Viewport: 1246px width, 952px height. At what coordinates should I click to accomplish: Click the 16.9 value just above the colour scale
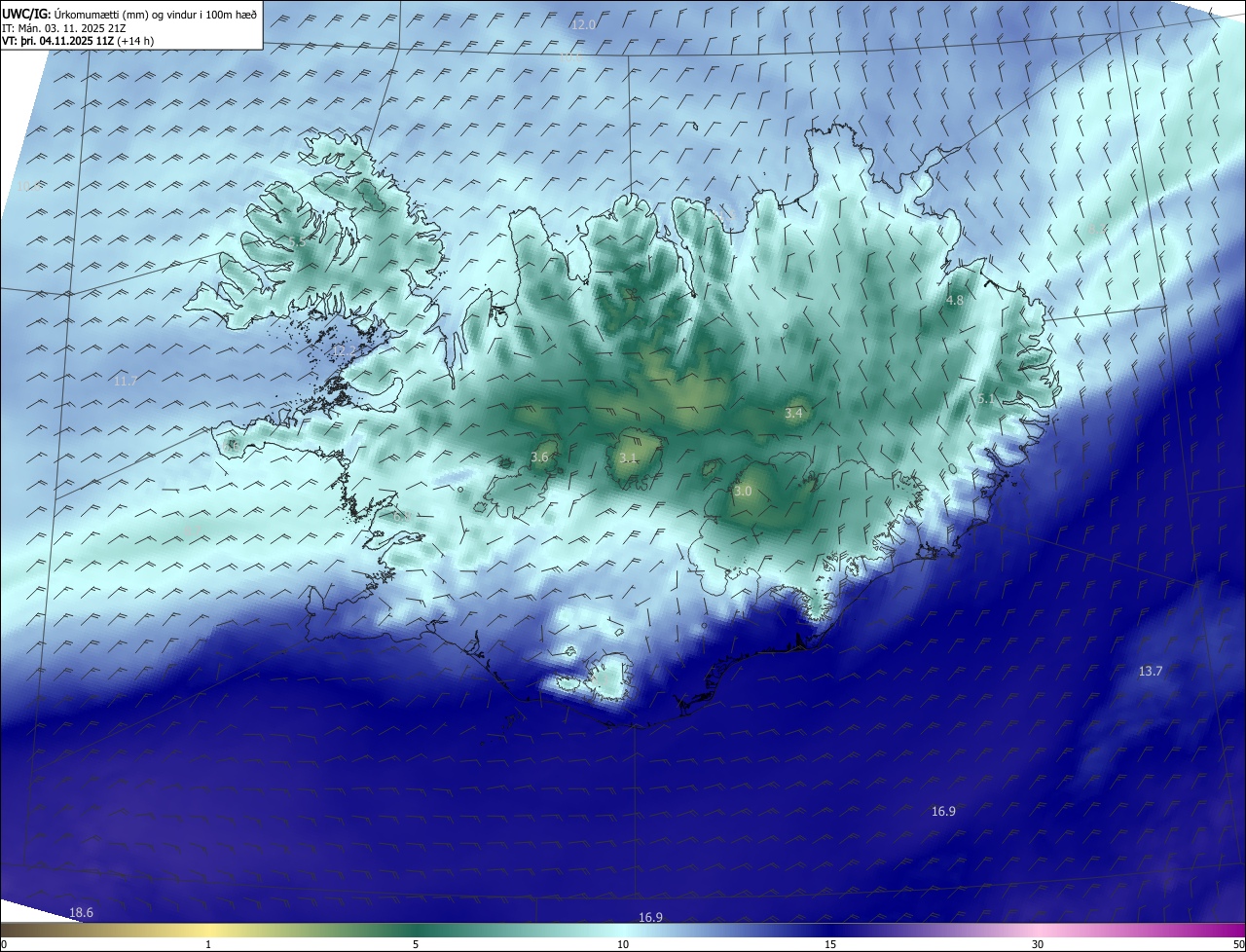[x=650, y=917]
